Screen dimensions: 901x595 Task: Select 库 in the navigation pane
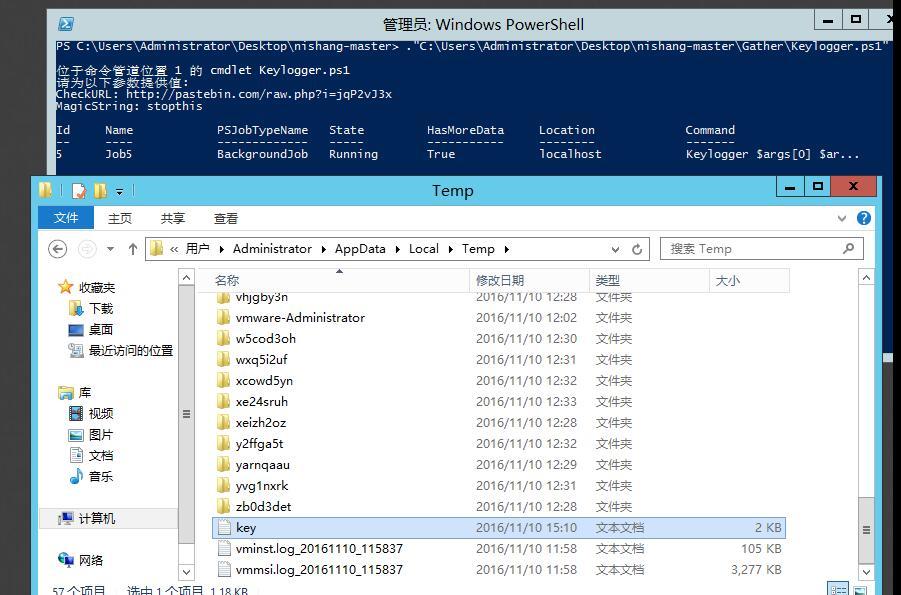click(84, 393)
